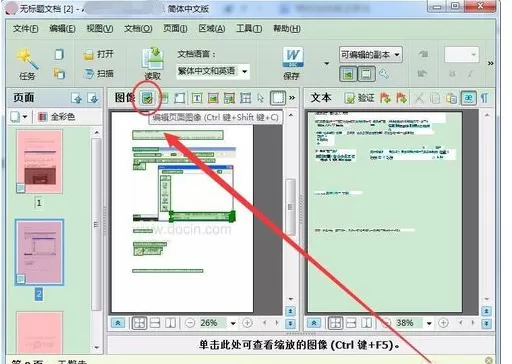Open the blank style dropdown in main toolbar
This screenshot has height=364, width=512.
(462, 55)
